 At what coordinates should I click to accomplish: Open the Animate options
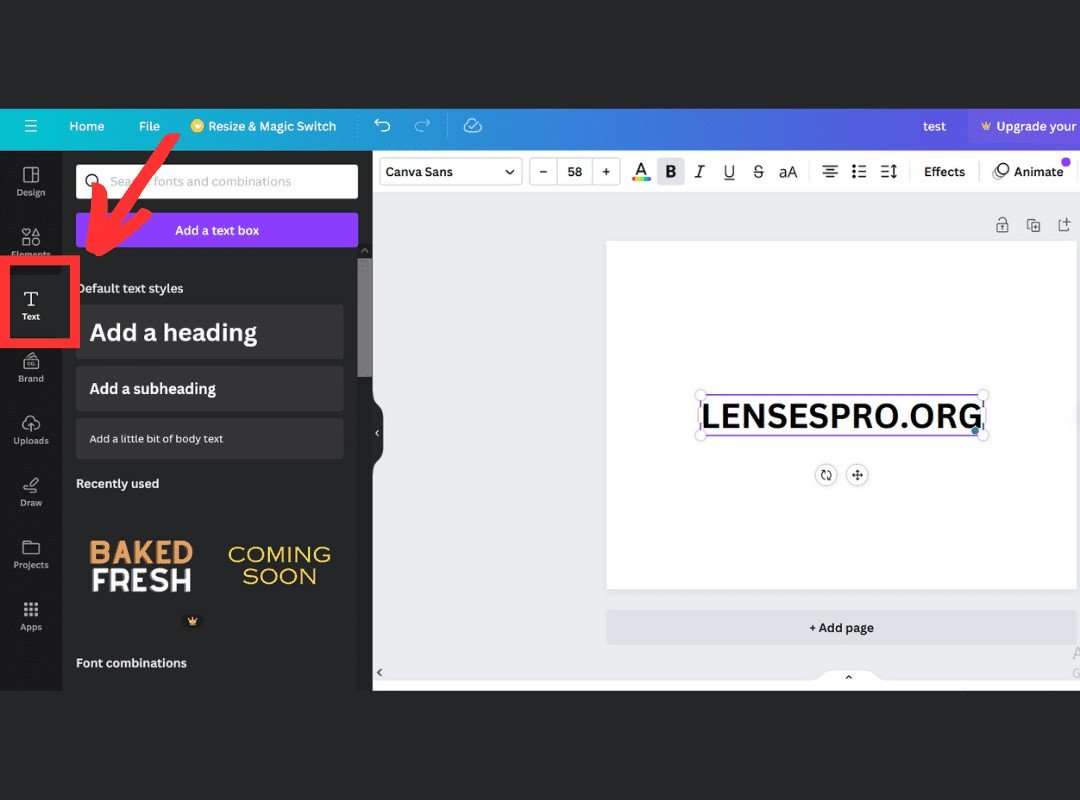[1028, 172]
